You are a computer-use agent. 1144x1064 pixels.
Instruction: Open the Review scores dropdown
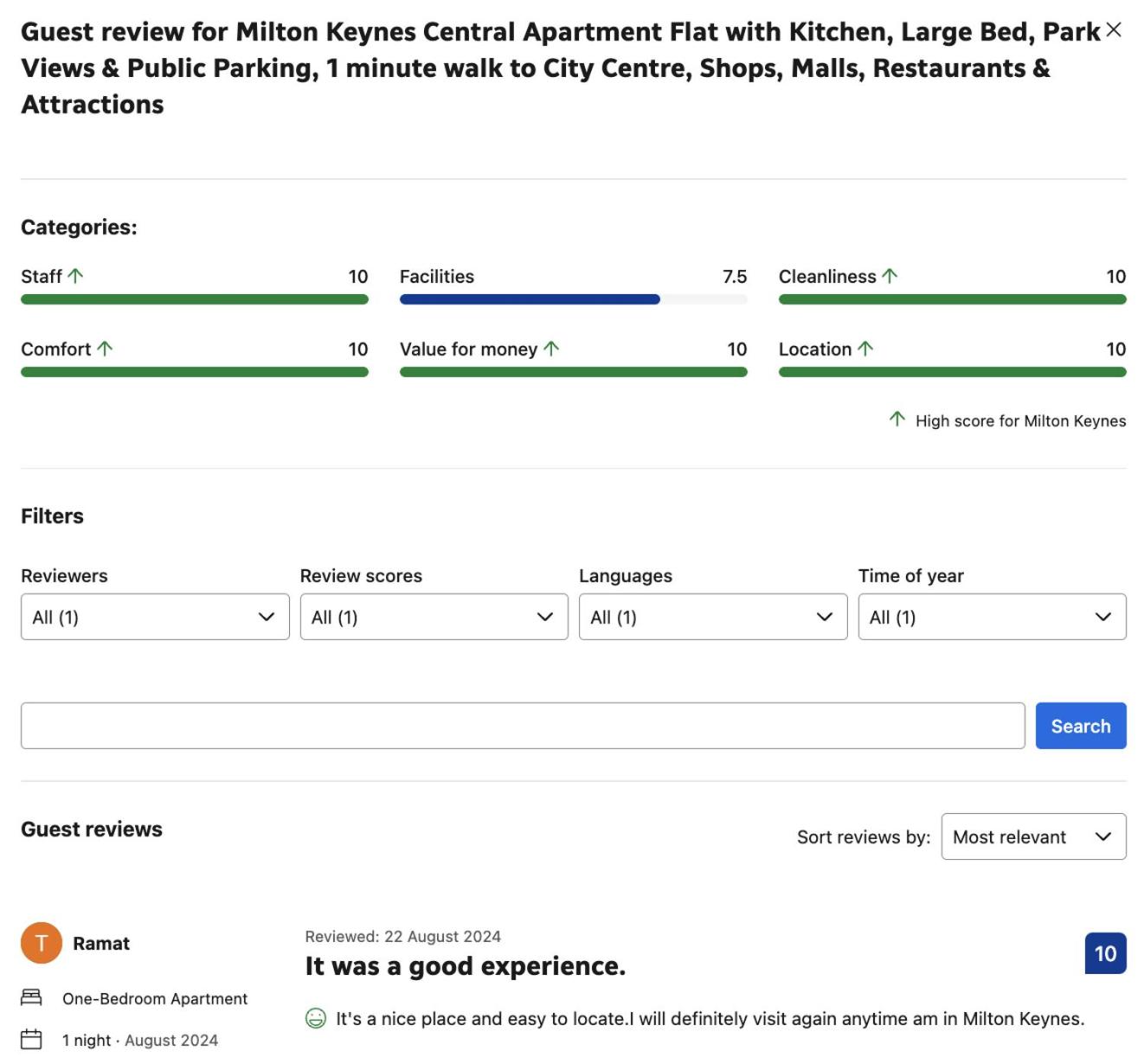[434, 617]
